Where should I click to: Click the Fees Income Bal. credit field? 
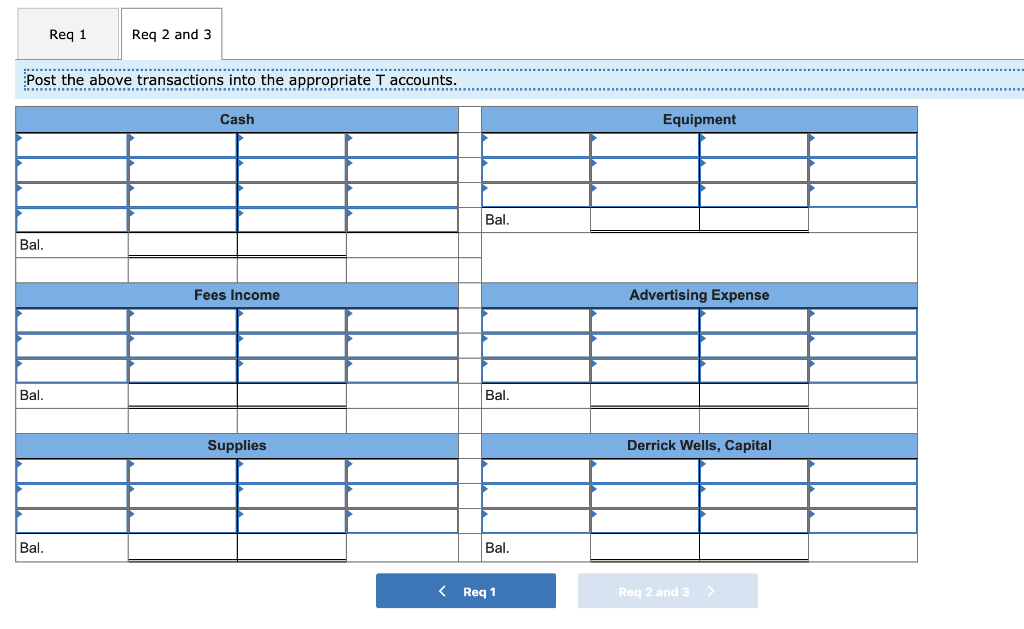(292, 395)
